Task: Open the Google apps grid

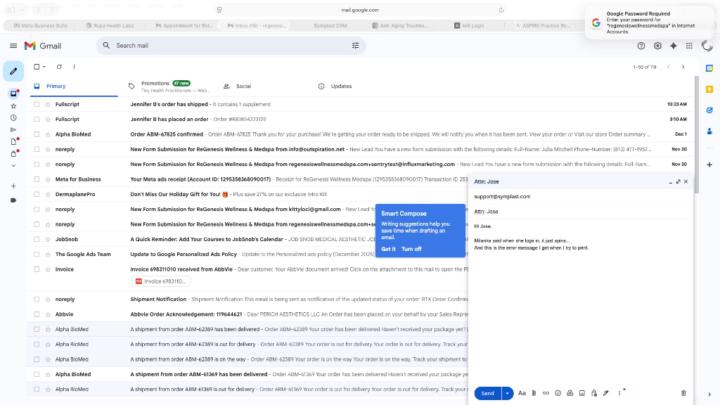Action: [x=689, y=45]
